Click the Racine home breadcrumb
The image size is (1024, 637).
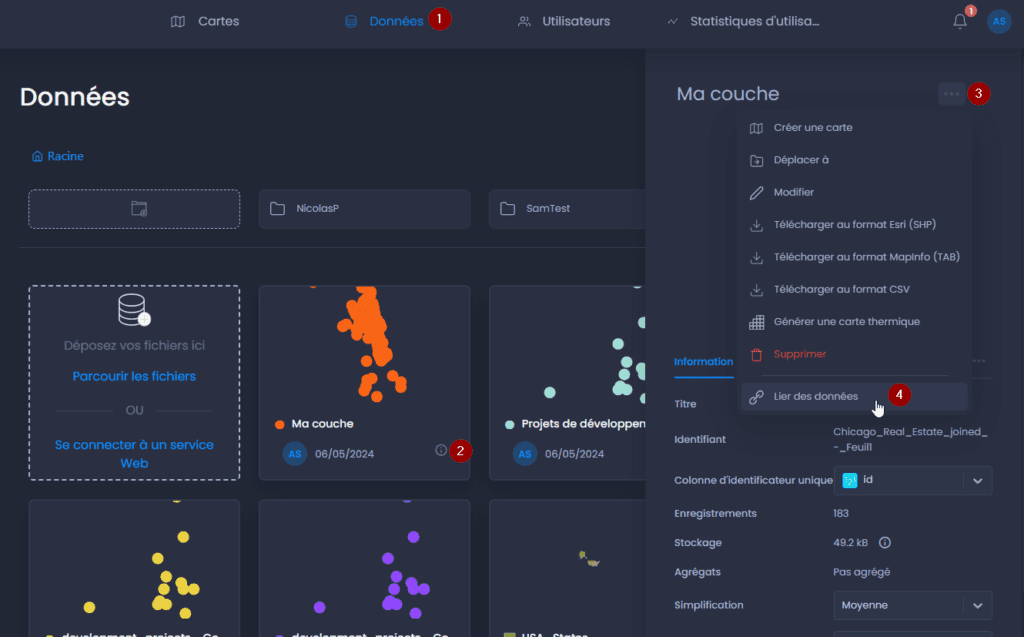[57, 156]
